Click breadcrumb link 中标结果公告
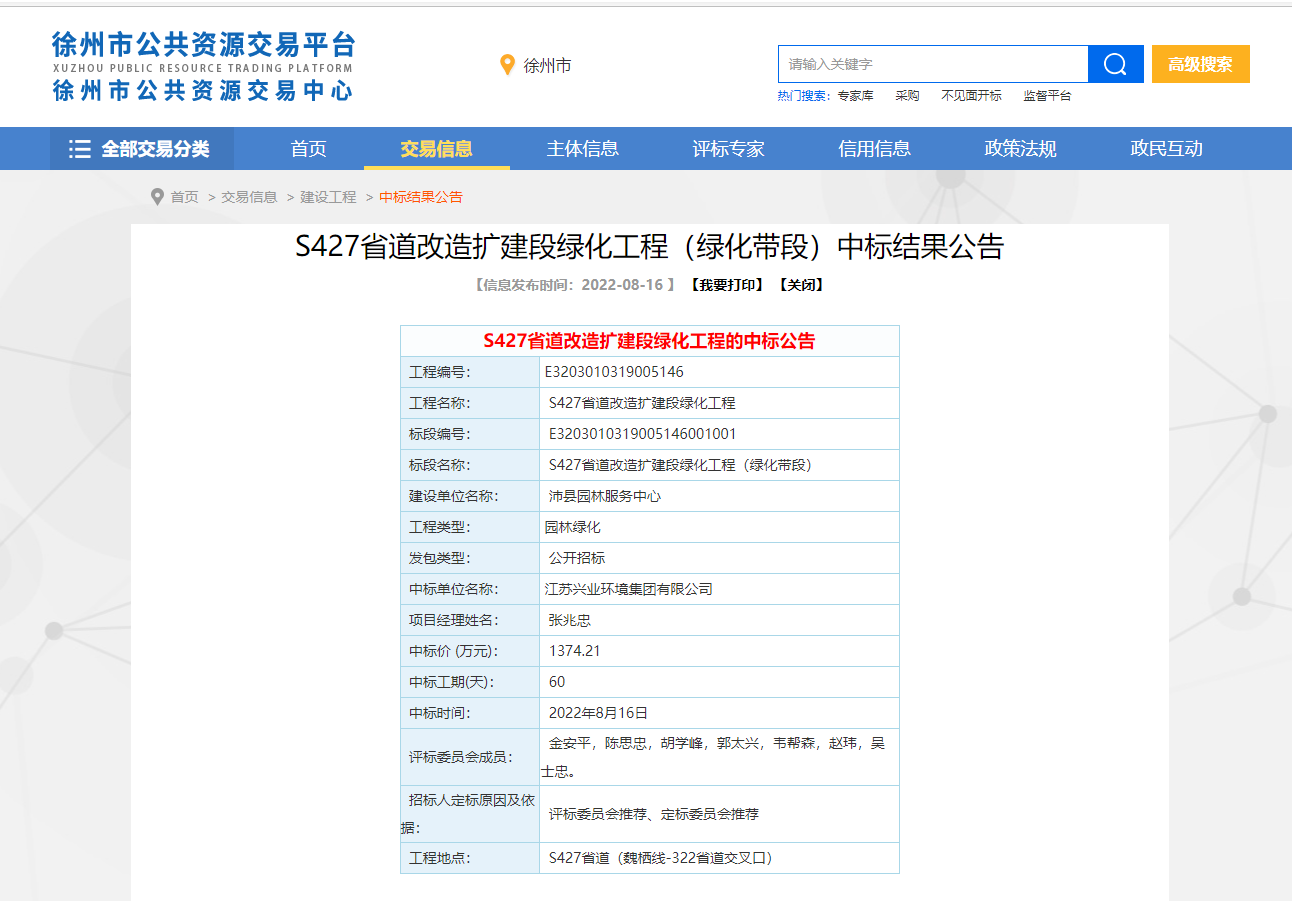 pos(421,197)
